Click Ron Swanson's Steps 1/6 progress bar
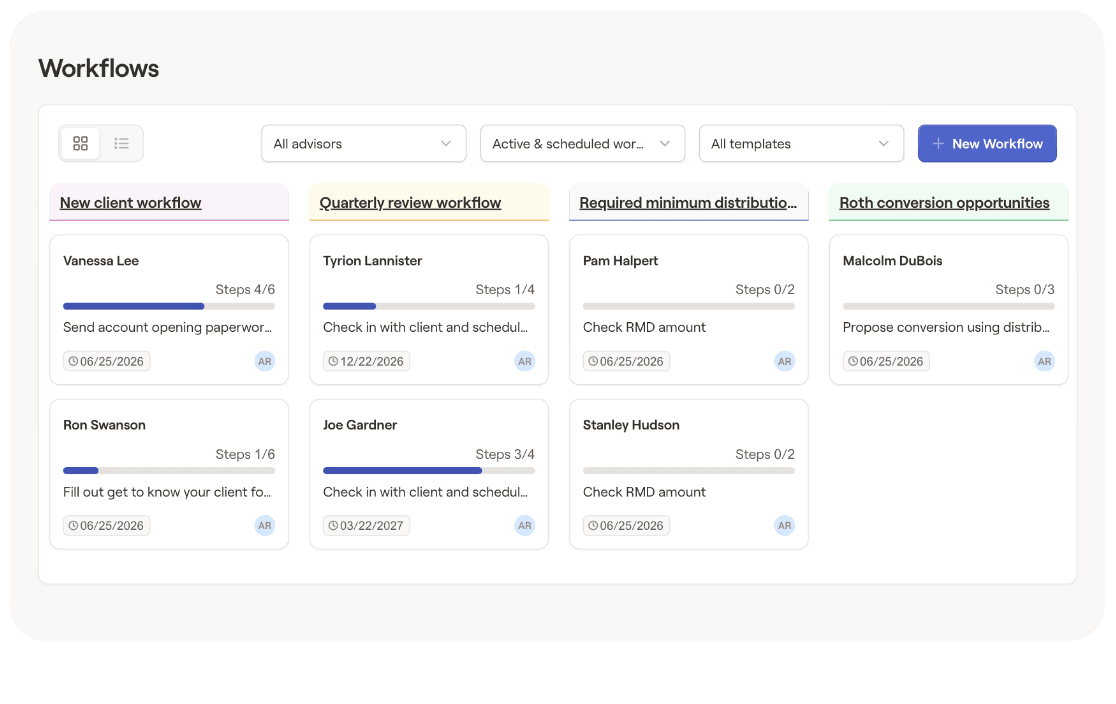This screenshot has width=1116, height=704. tap(169, 471)
